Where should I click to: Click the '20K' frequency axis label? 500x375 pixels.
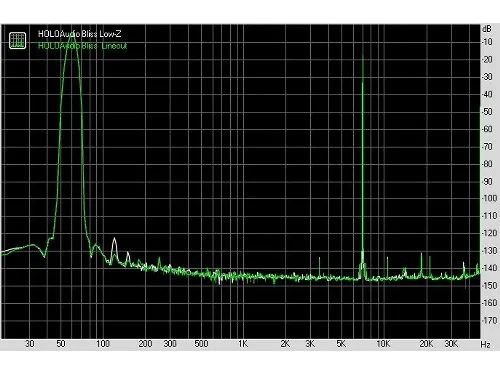(x=426, y=344)
